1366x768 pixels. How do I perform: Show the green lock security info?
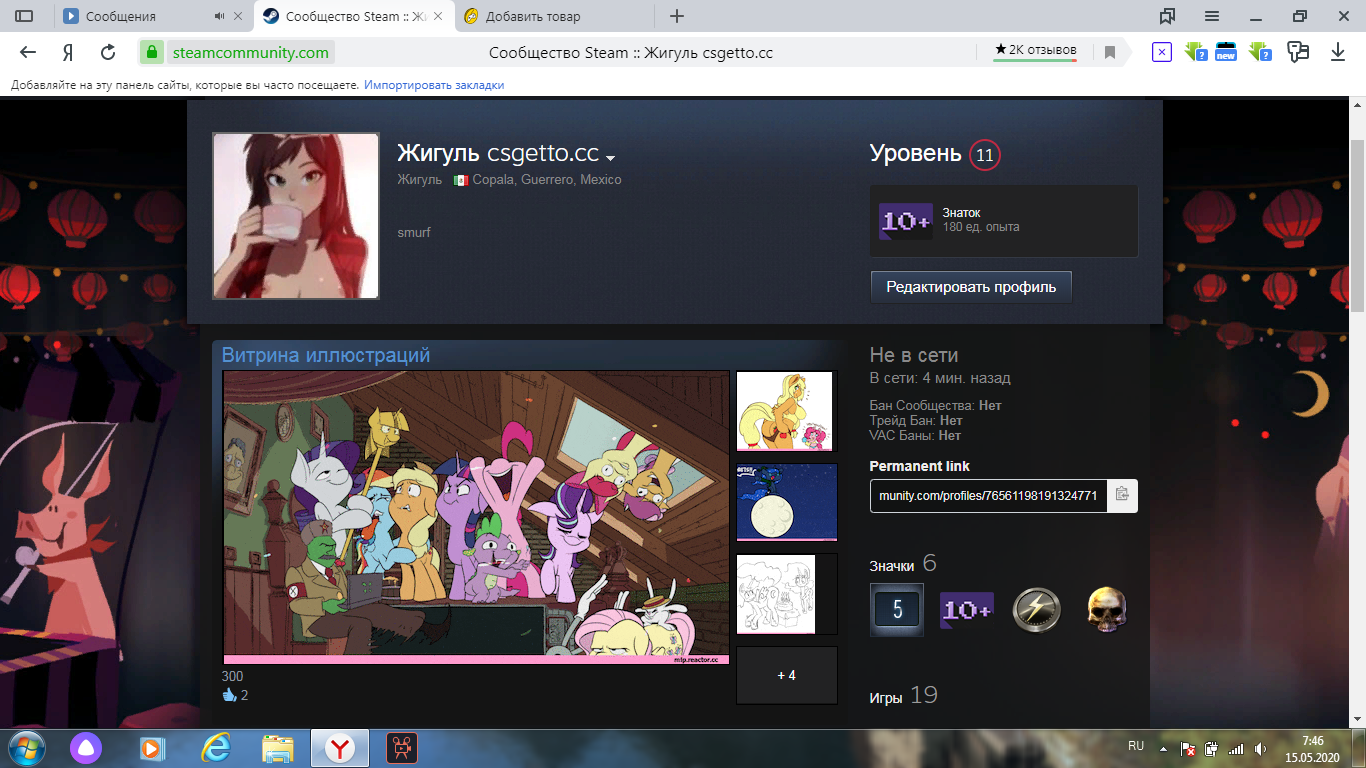coord(151,52)
